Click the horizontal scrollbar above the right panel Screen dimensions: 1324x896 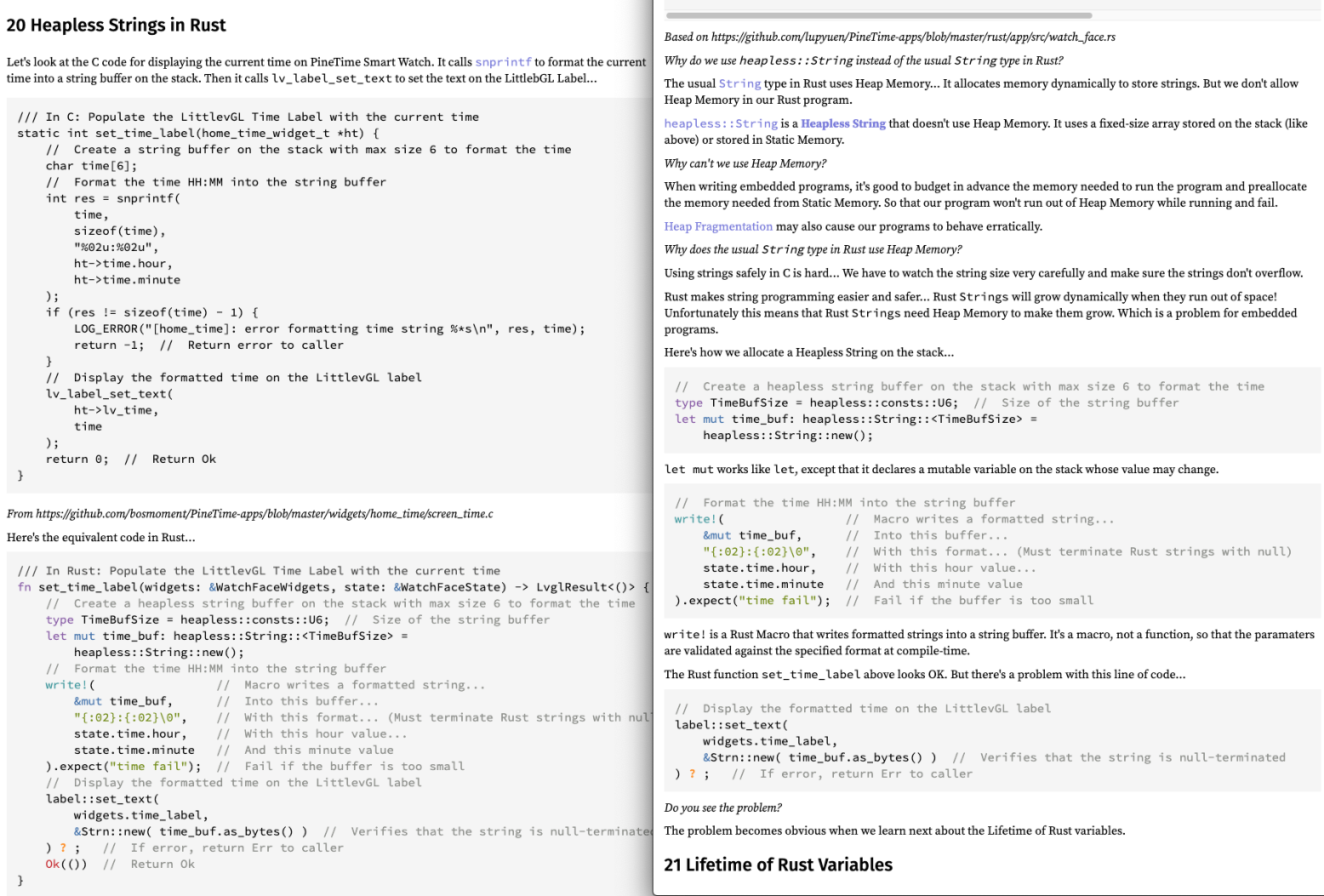click(878, 15)
